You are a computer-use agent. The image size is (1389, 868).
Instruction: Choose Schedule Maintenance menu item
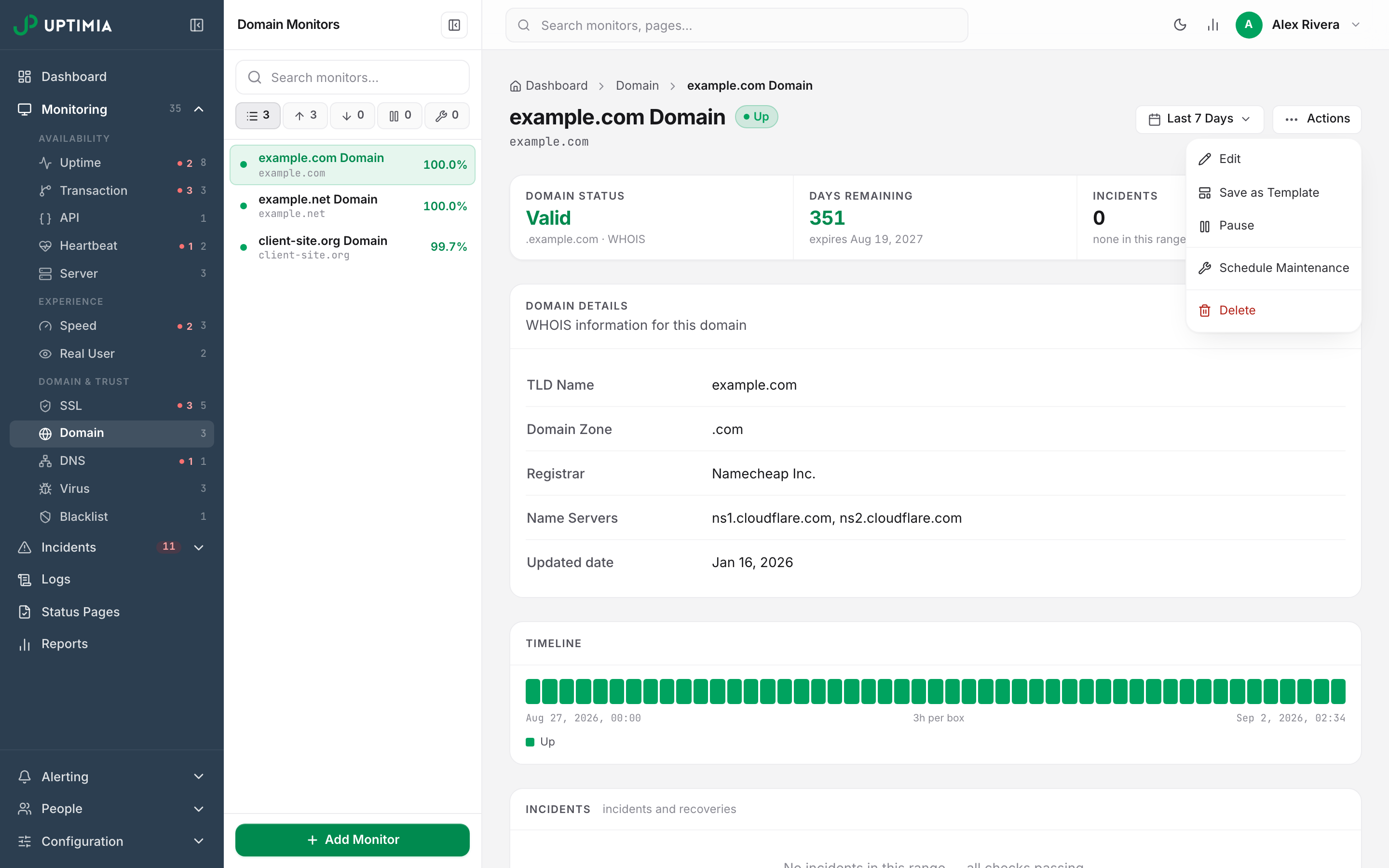tap(1273, 268)
